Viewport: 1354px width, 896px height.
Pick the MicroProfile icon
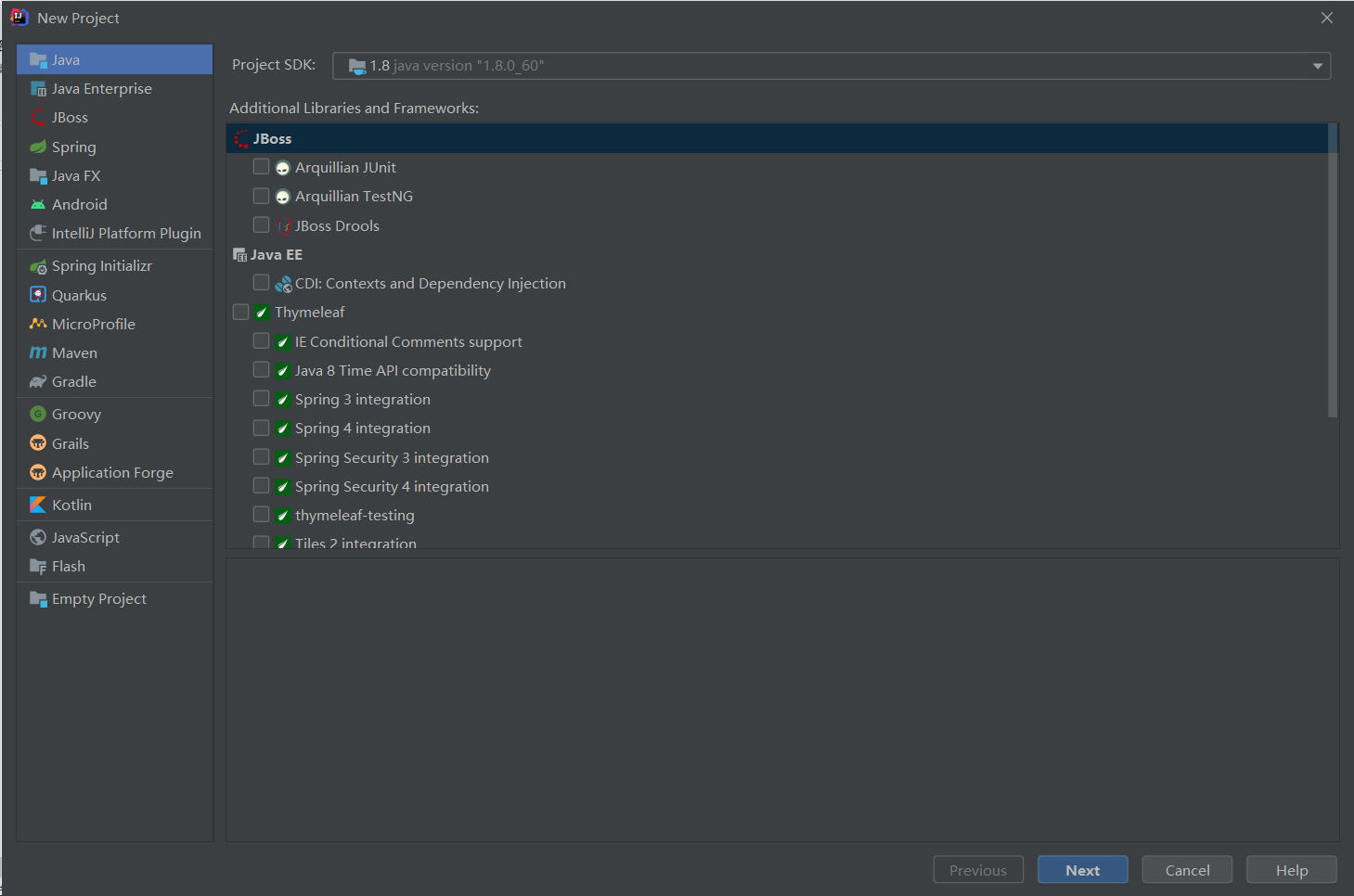[38, 324]
